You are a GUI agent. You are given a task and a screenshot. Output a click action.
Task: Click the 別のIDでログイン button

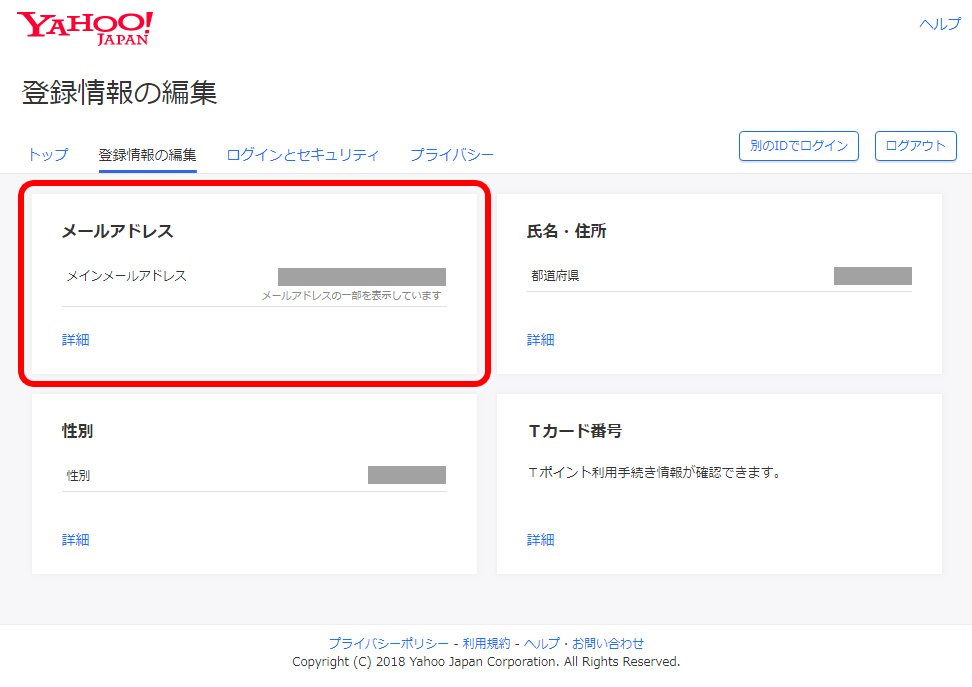point(799,146)
